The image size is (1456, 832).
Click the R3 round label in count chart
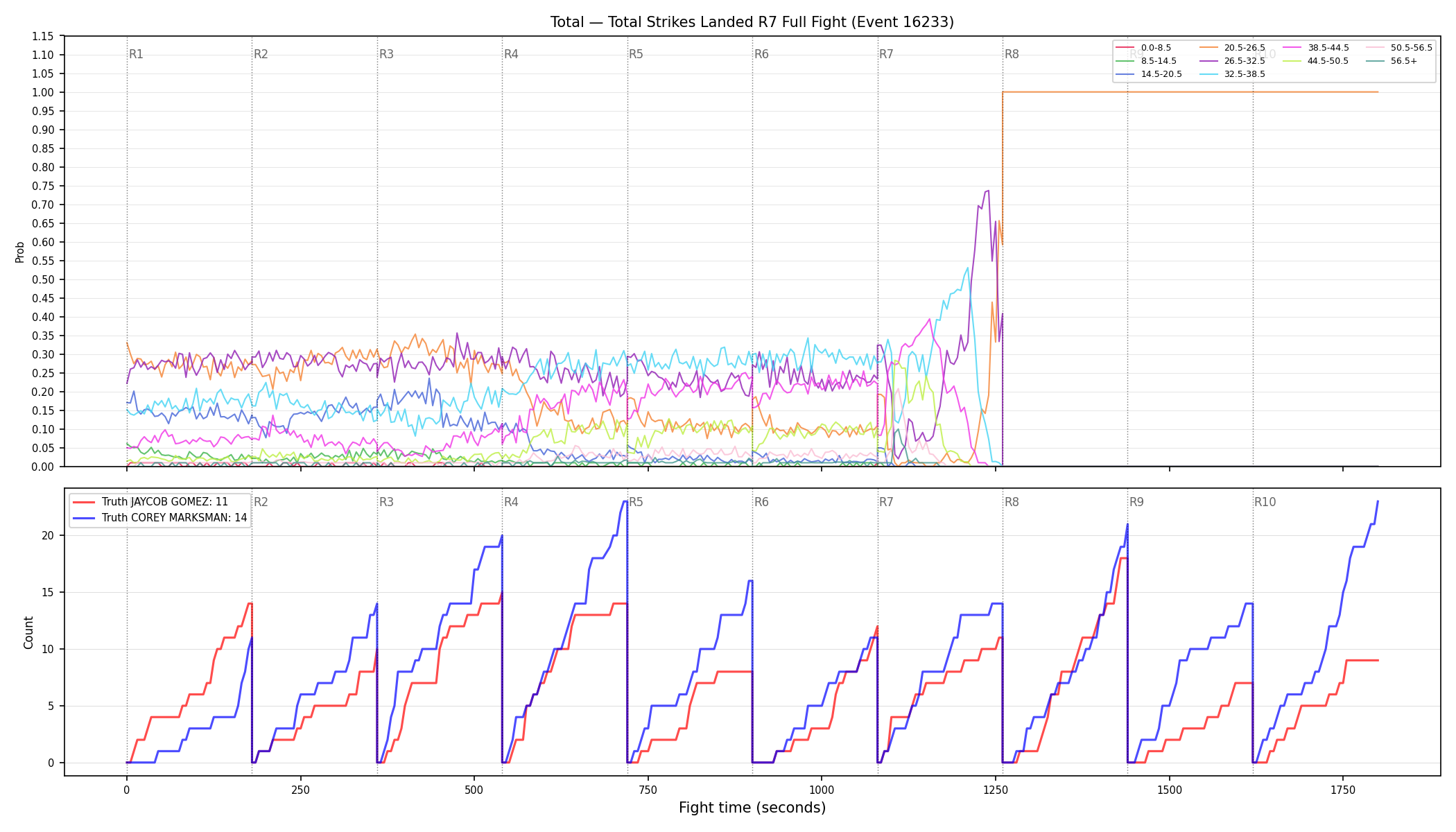point(386,502)
